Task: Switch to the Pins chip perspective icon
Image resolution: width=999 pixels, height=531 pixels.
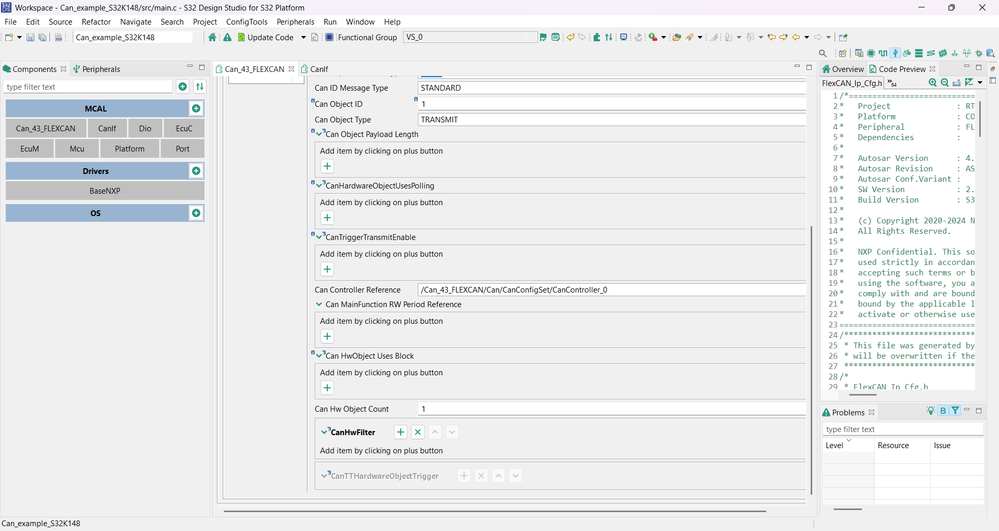Action: tap(871, 54)
